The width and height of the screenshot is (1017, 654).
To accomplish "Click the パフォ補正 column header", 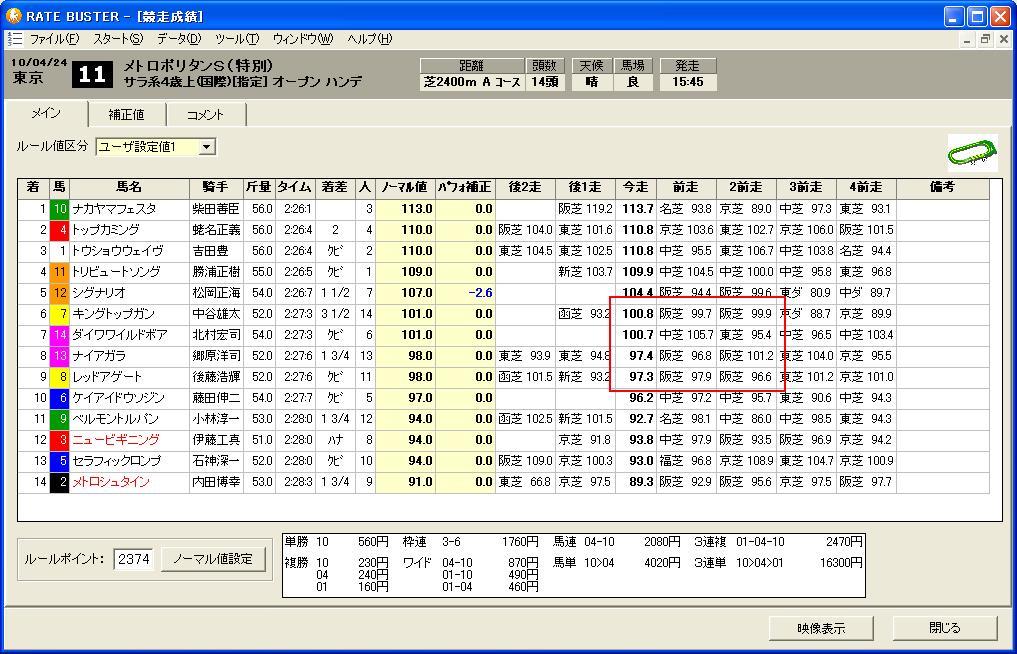I will (465, 188).
